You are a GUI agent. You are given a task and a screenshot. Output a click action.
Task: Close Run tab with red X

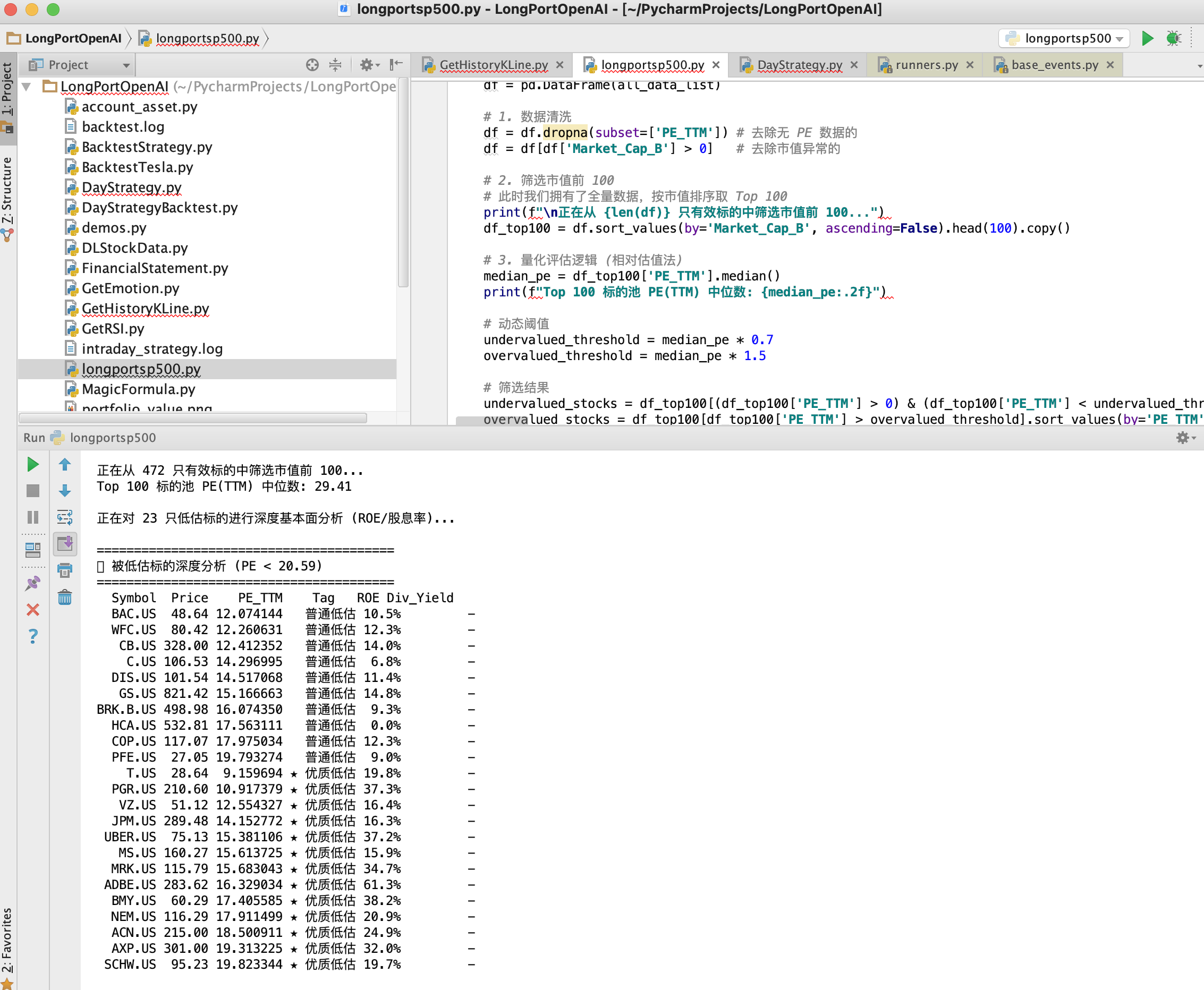[x=33, y=610]
